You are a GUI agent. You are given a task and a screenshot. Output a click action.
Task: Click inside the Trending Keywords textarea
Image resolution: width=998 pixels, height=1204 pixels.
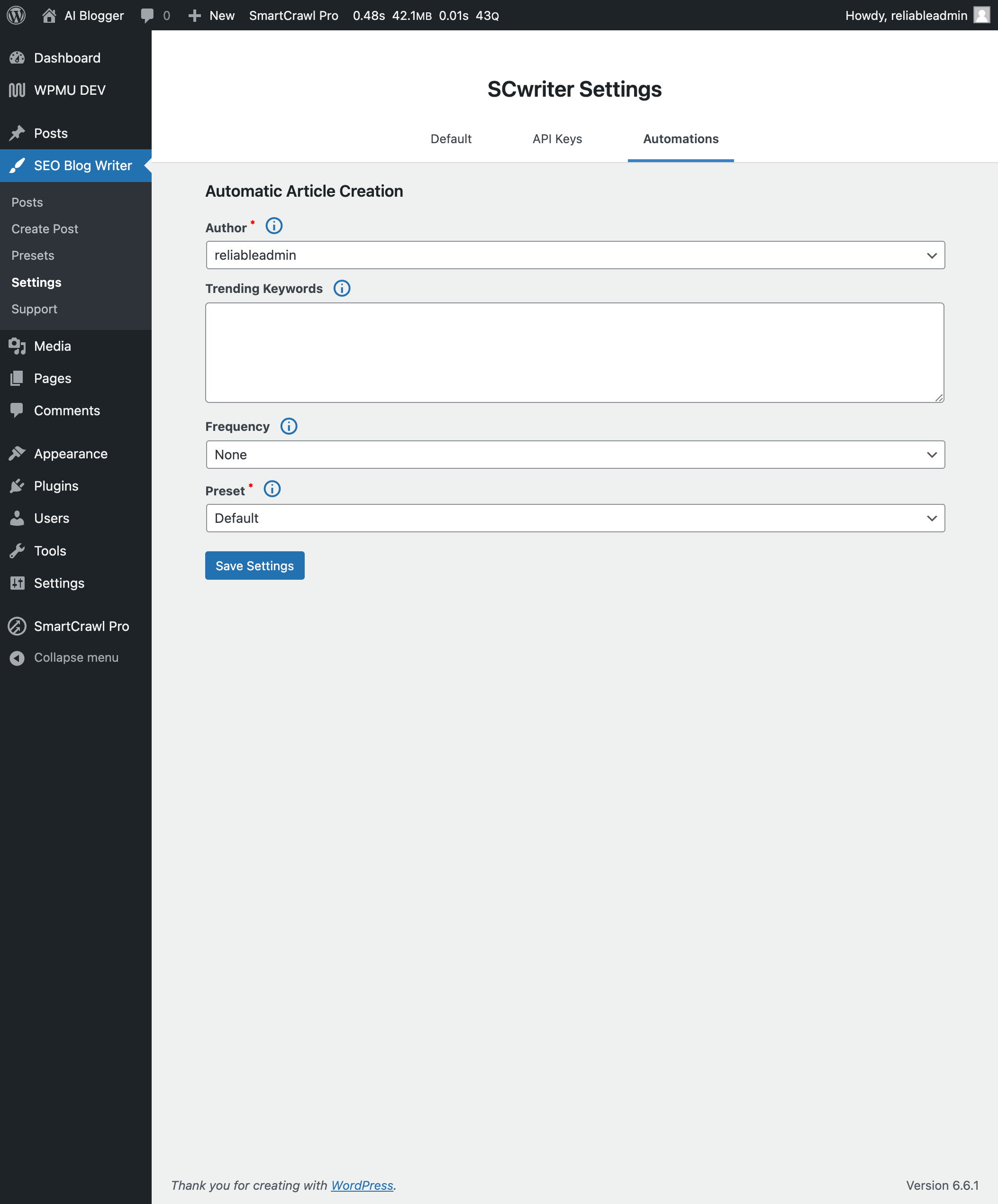pyautogui.click(x=574, y=353)
